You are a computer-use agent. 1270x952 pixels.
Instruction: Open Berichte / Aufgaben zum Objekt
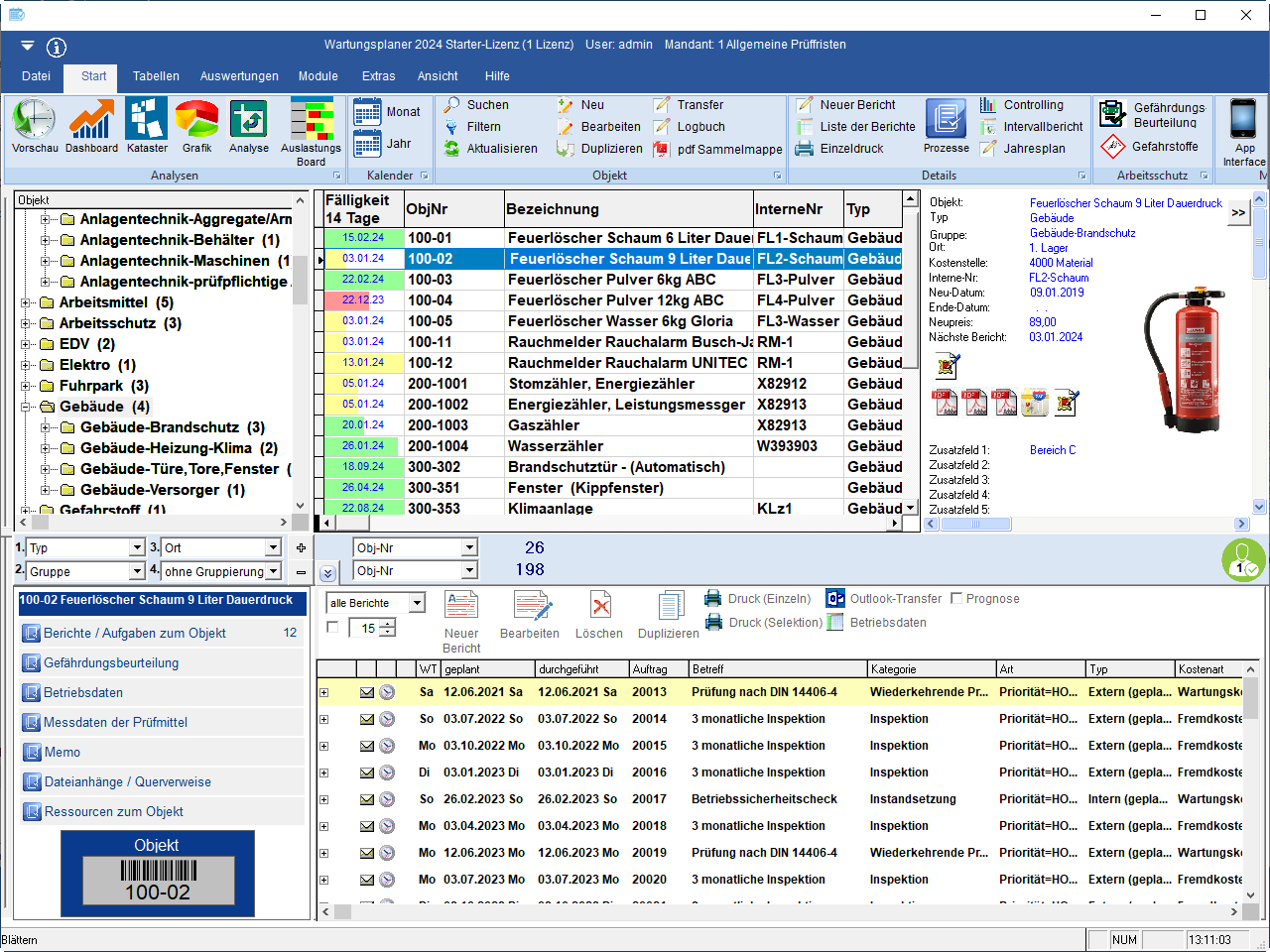[162, 633]
